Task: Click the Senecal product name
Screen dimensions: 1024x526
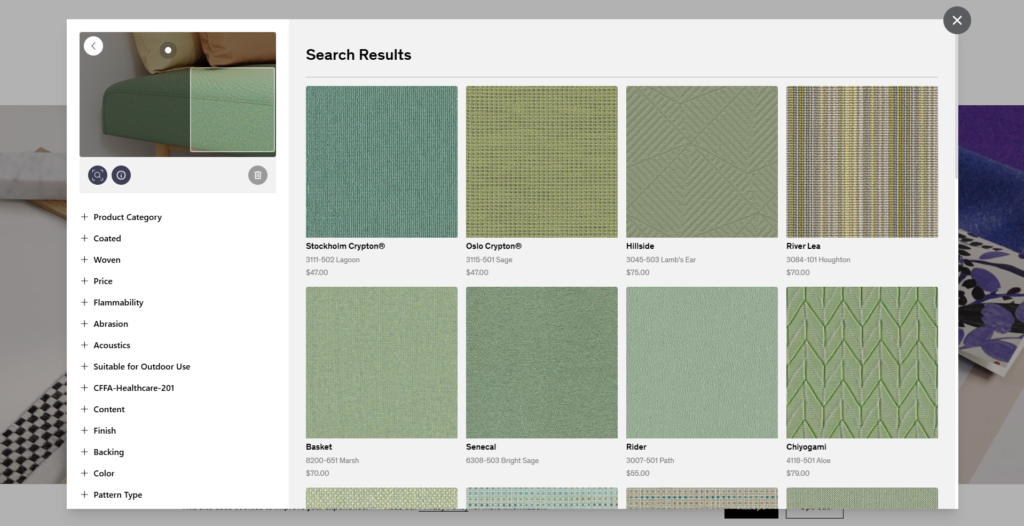Action: point(481,447)
